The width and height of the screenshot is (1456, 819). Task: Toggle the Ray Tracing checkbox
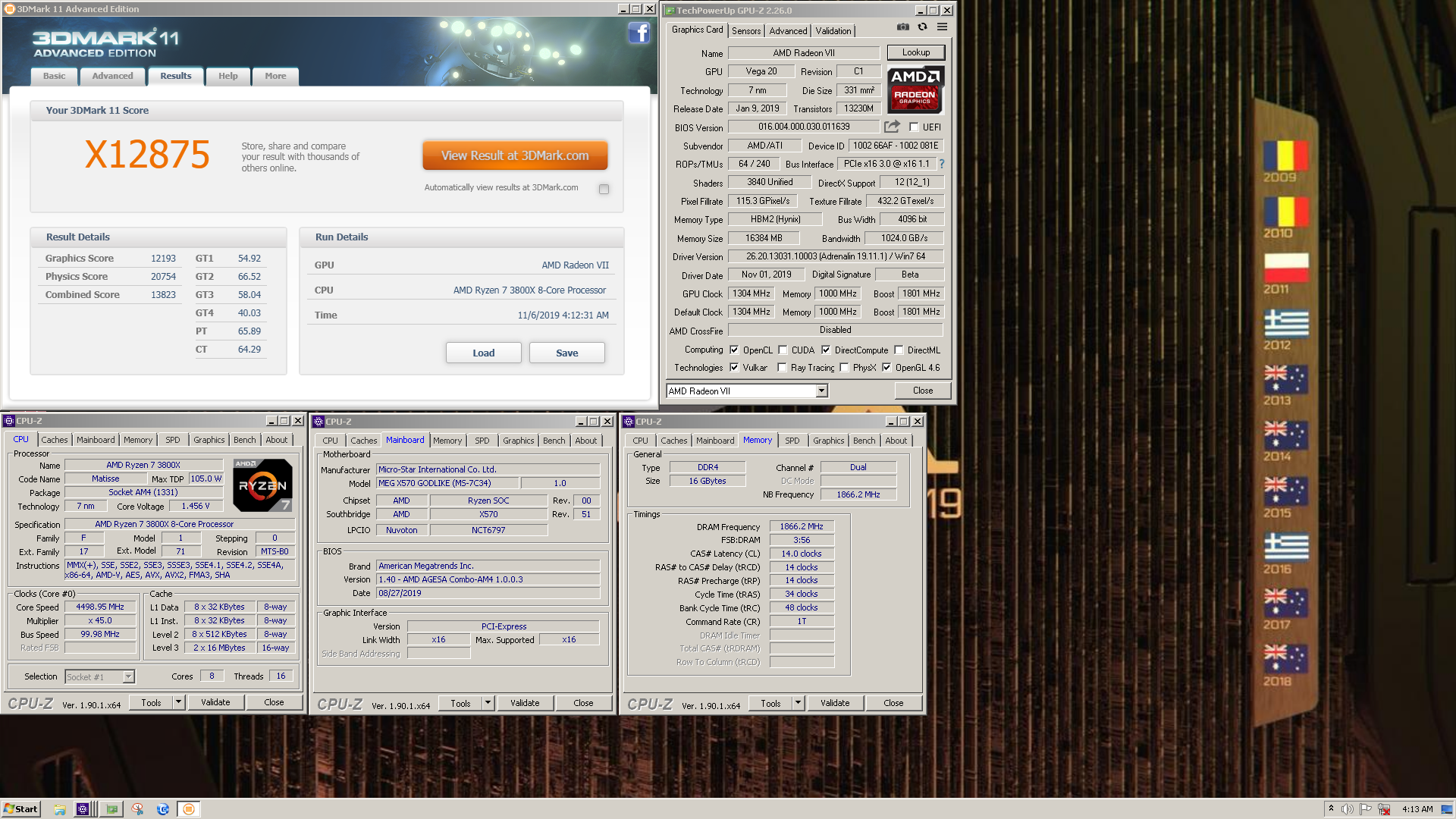click(x=782, y=367)
